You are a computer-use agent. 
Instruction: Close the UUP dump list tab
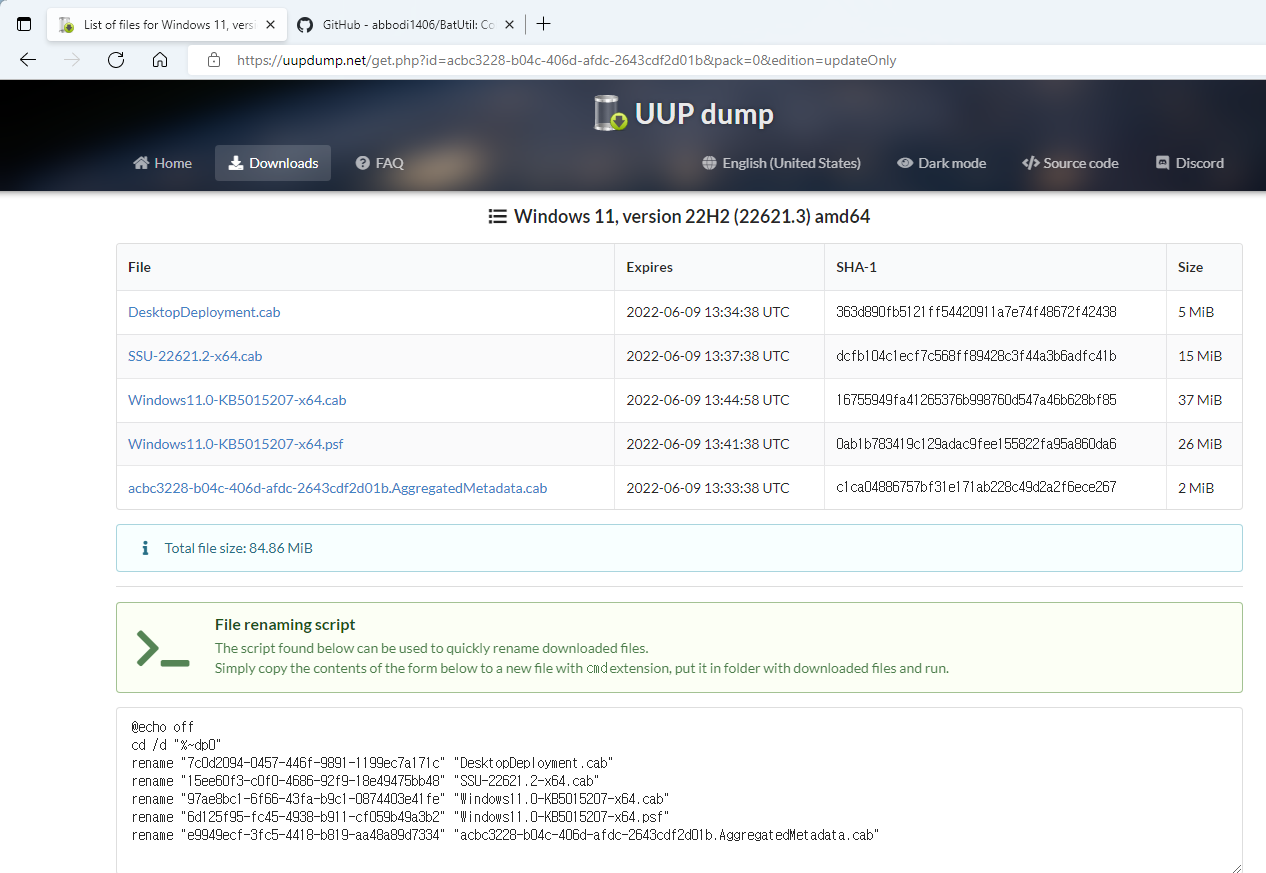[x=270, y=24]
